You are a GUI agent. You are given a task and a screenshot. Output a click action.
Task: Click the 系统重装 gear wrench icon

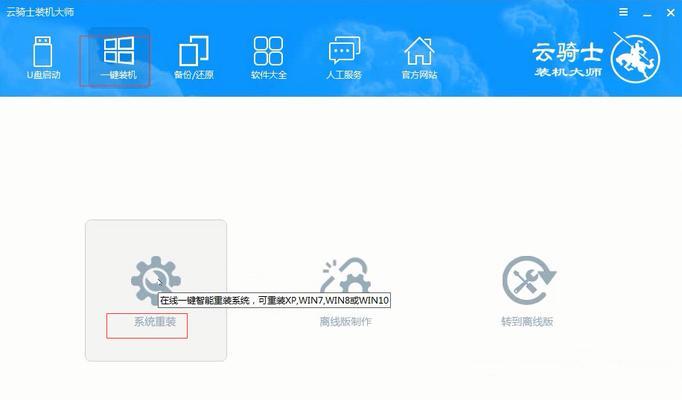(156, 279)
